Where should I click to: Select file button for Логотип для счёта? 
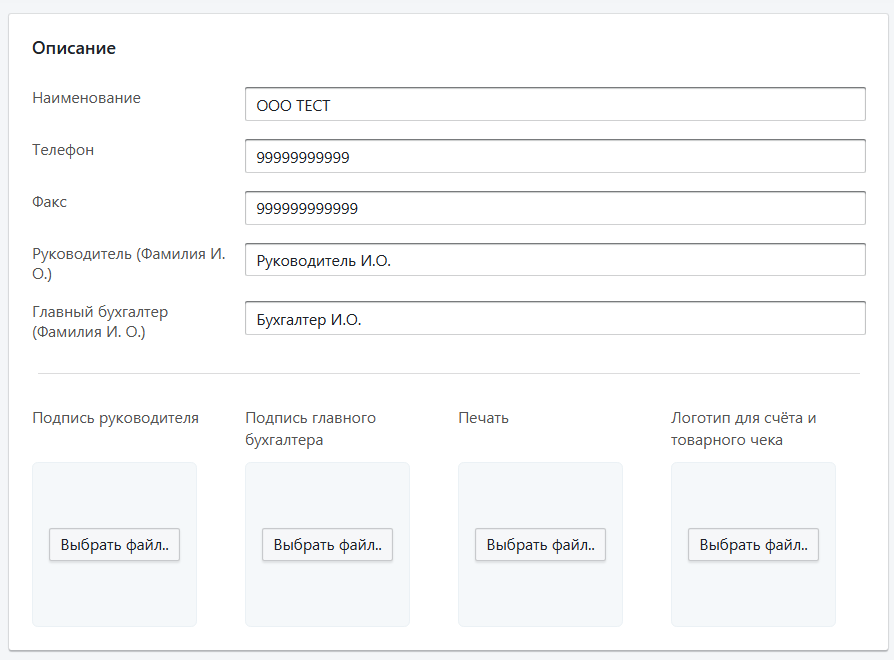pyautogui.click(x=753, y=545)
